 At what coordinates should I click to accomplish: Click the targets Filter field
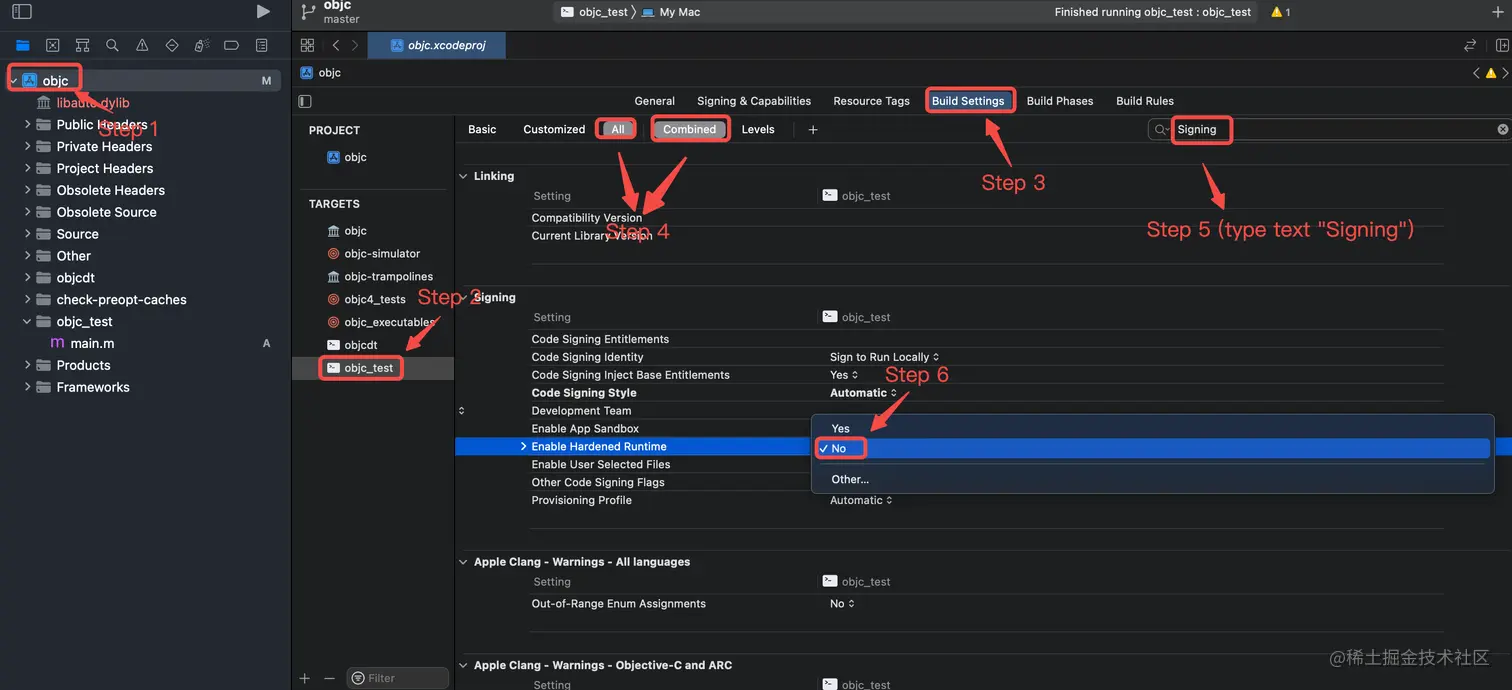tap(398, 678)
